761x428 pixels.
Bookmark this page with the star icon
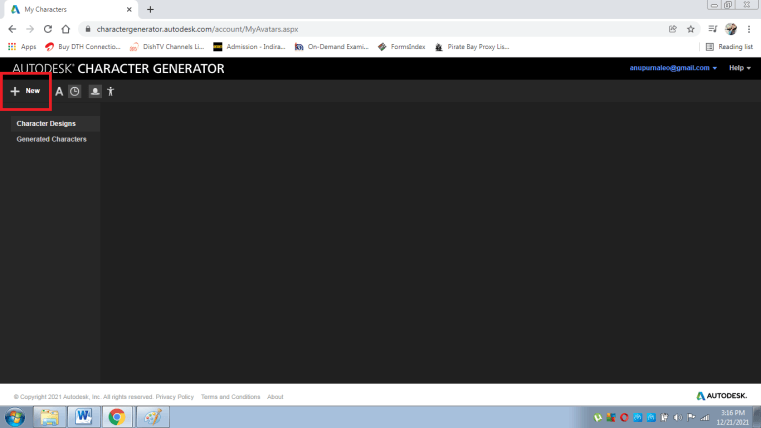[x=691, y=29]
